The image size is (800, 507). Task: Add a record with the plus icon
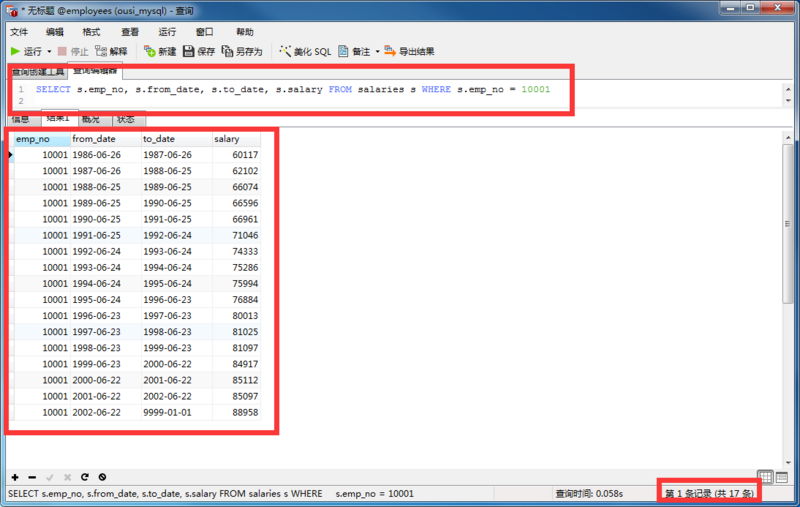click(15, 477)
